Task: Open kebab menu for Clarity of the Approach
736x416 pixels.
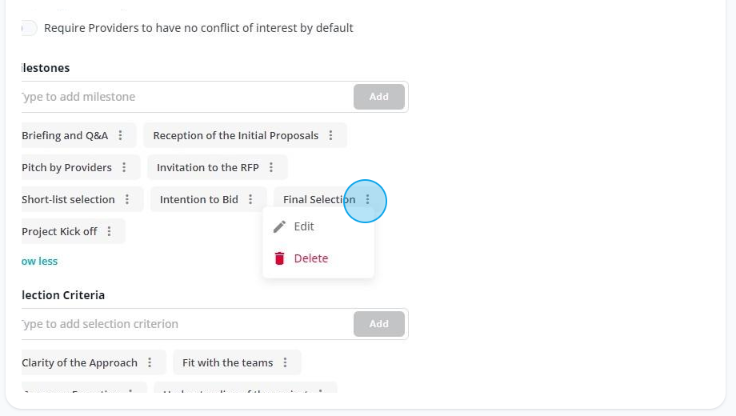Action: 150,362
